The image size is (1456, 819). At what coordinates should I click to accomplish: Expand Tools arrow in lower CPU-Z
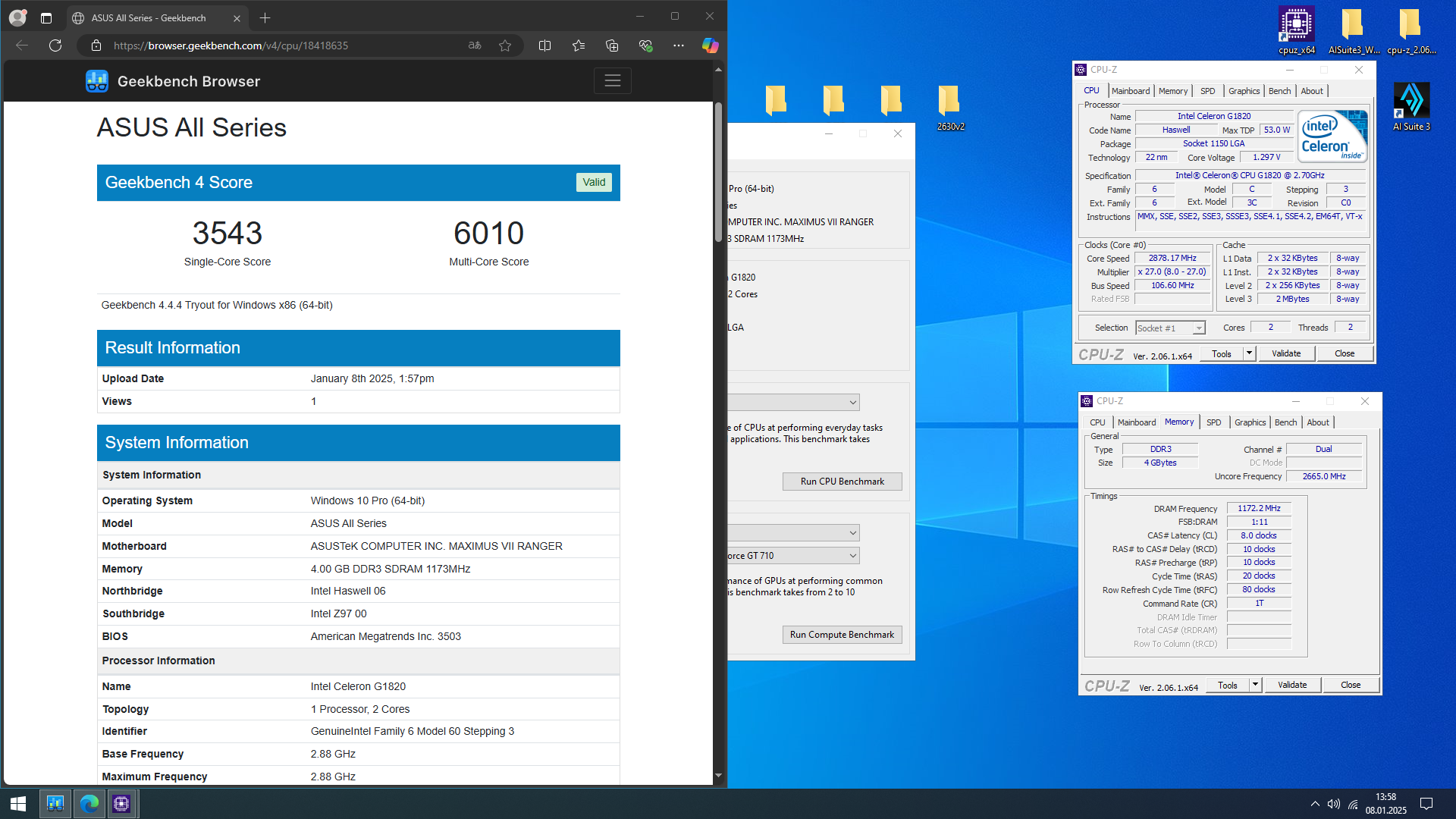click(1255, 685)
